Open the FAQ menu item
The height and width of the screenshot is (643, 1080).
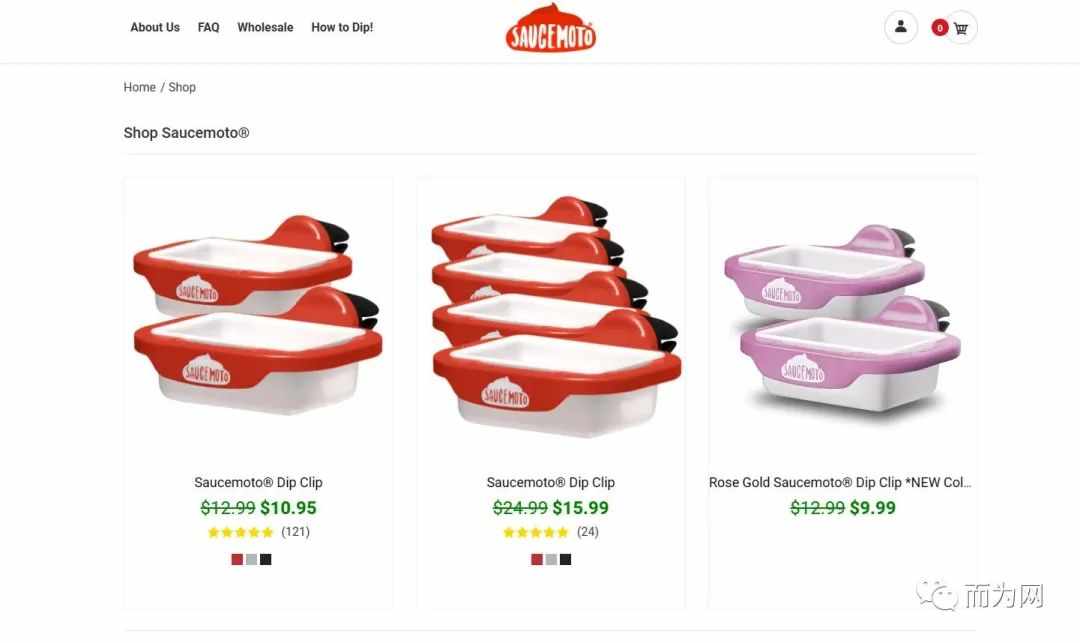[209, 28]
